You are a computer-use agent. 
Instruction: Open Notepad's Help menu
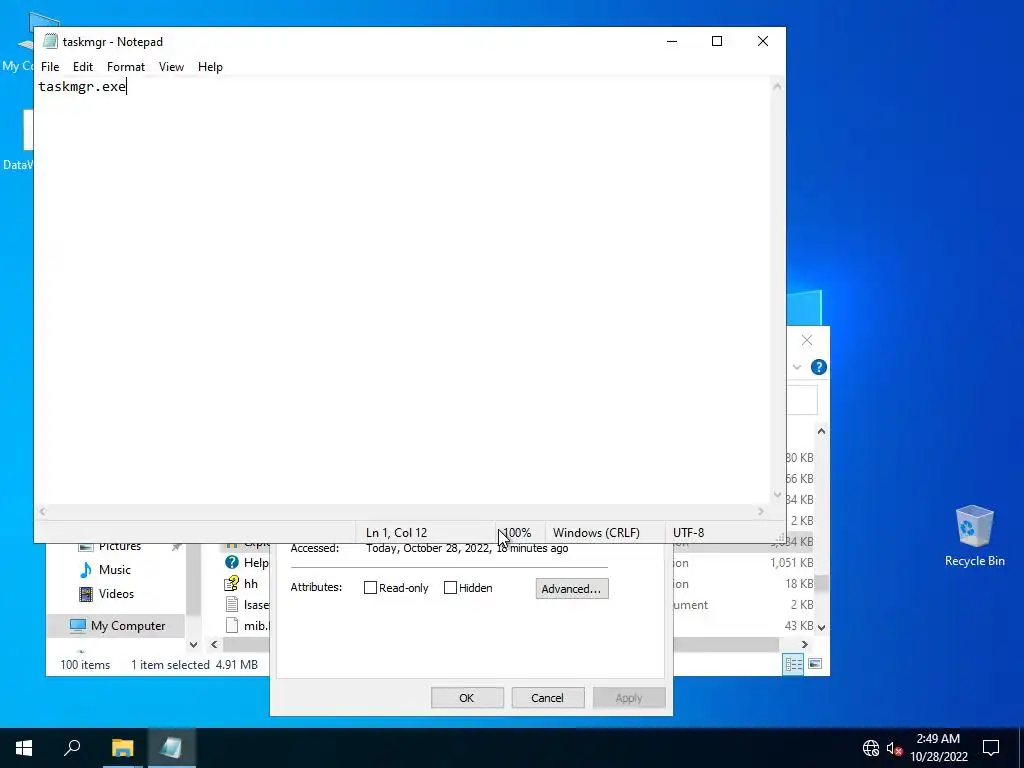click(x=210, y=67)
